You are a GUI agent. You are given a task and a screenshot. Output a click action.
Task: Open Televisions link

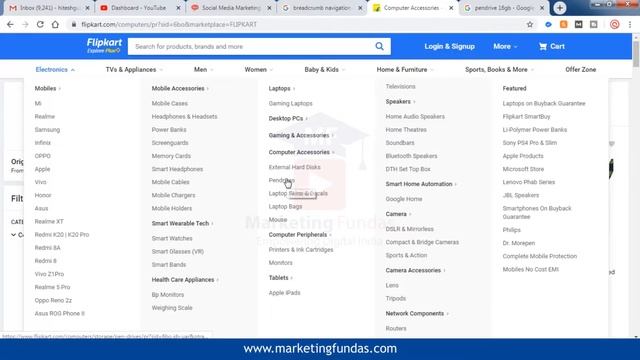(x=400, y=87)
